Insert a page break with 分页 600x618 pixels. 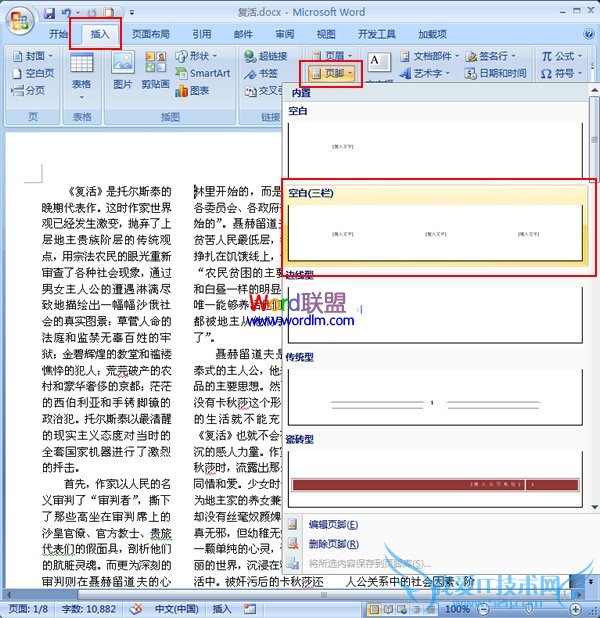tap(28, 90)
